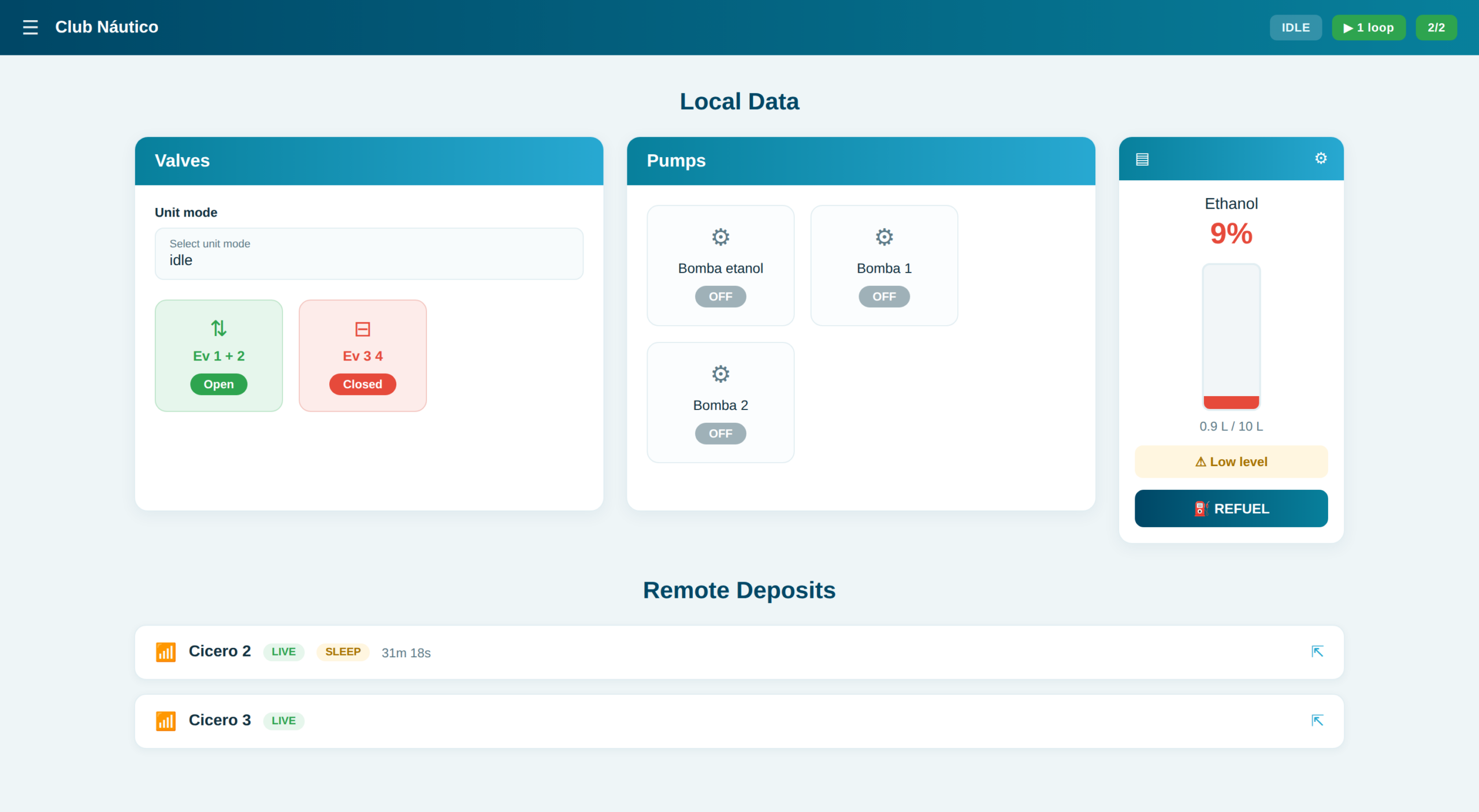The image size is (1479, 812).
Task: Click the Pumps panel header
Action: coord(861,161)
